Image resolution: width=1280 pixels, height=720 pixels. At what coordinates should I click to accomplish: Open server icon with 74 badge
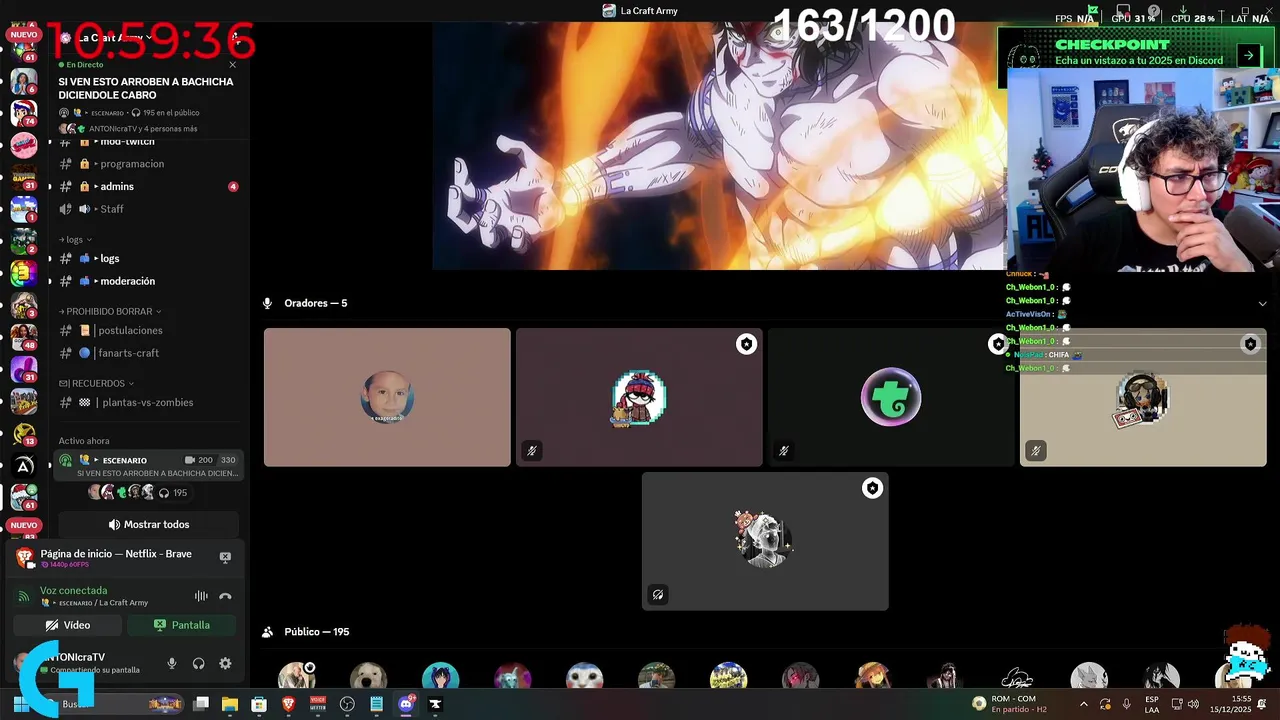[24, 112]
